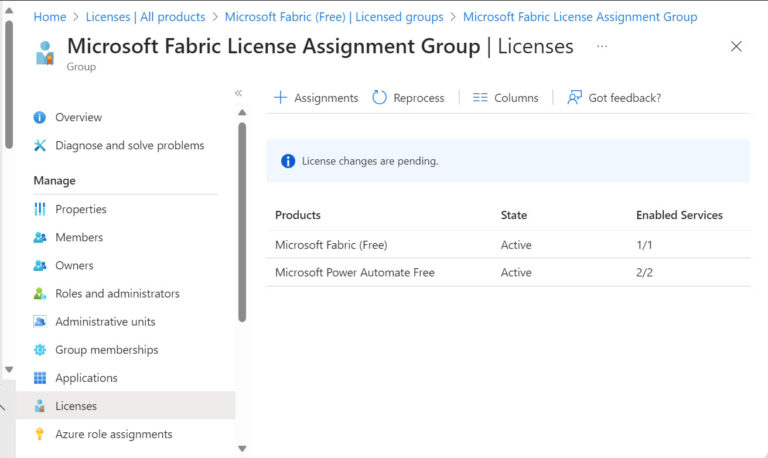Screen dimensions: 768x458
Task: Navigate to Home breadcrumb link
Action: pos(50,17)
